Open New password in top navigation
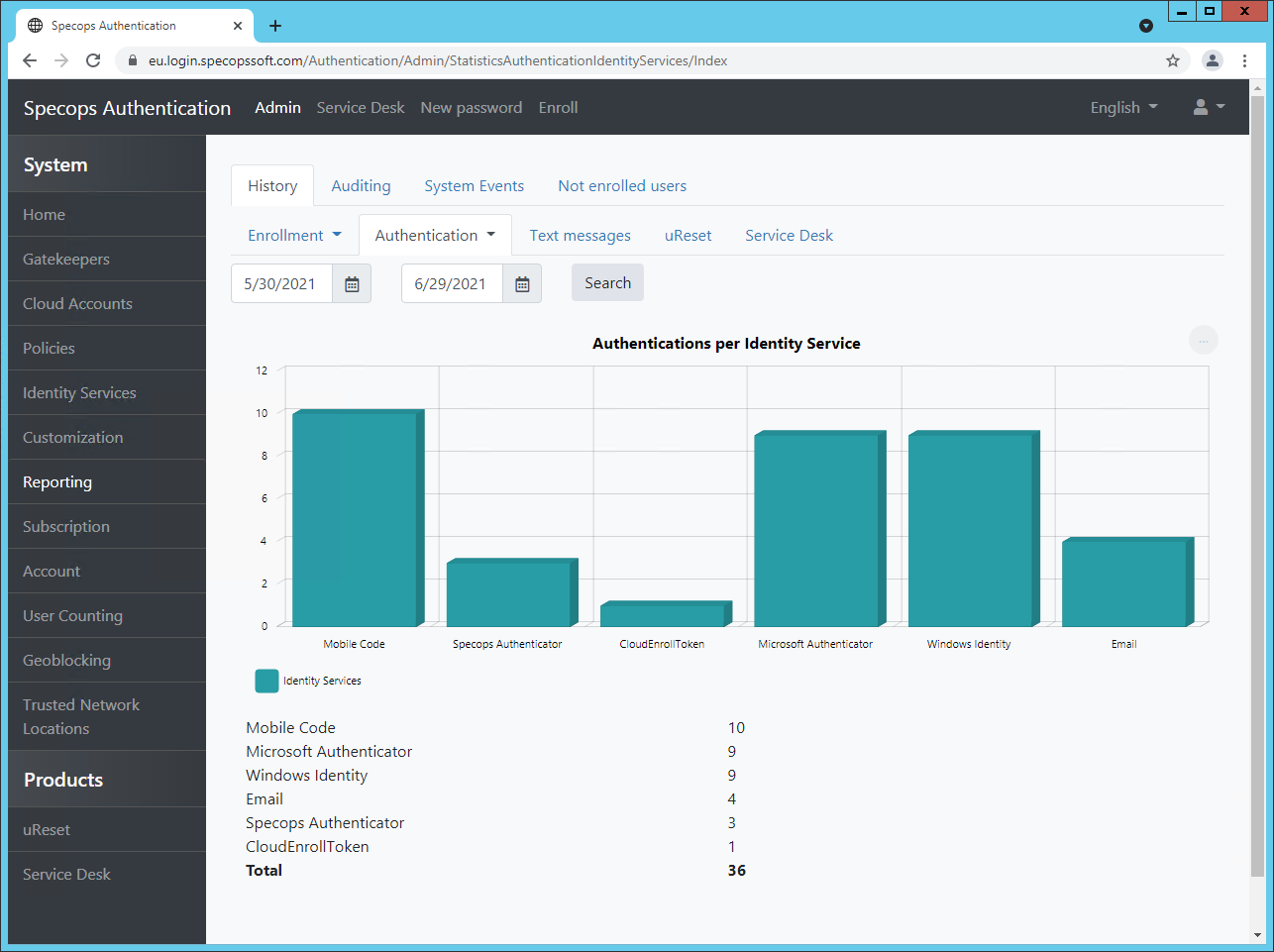 click(x=472, y=107)
